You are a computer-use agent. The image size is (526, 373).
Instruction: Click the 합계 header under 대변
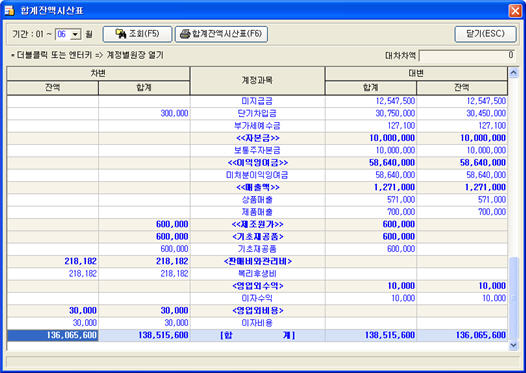tap(371, 88)
